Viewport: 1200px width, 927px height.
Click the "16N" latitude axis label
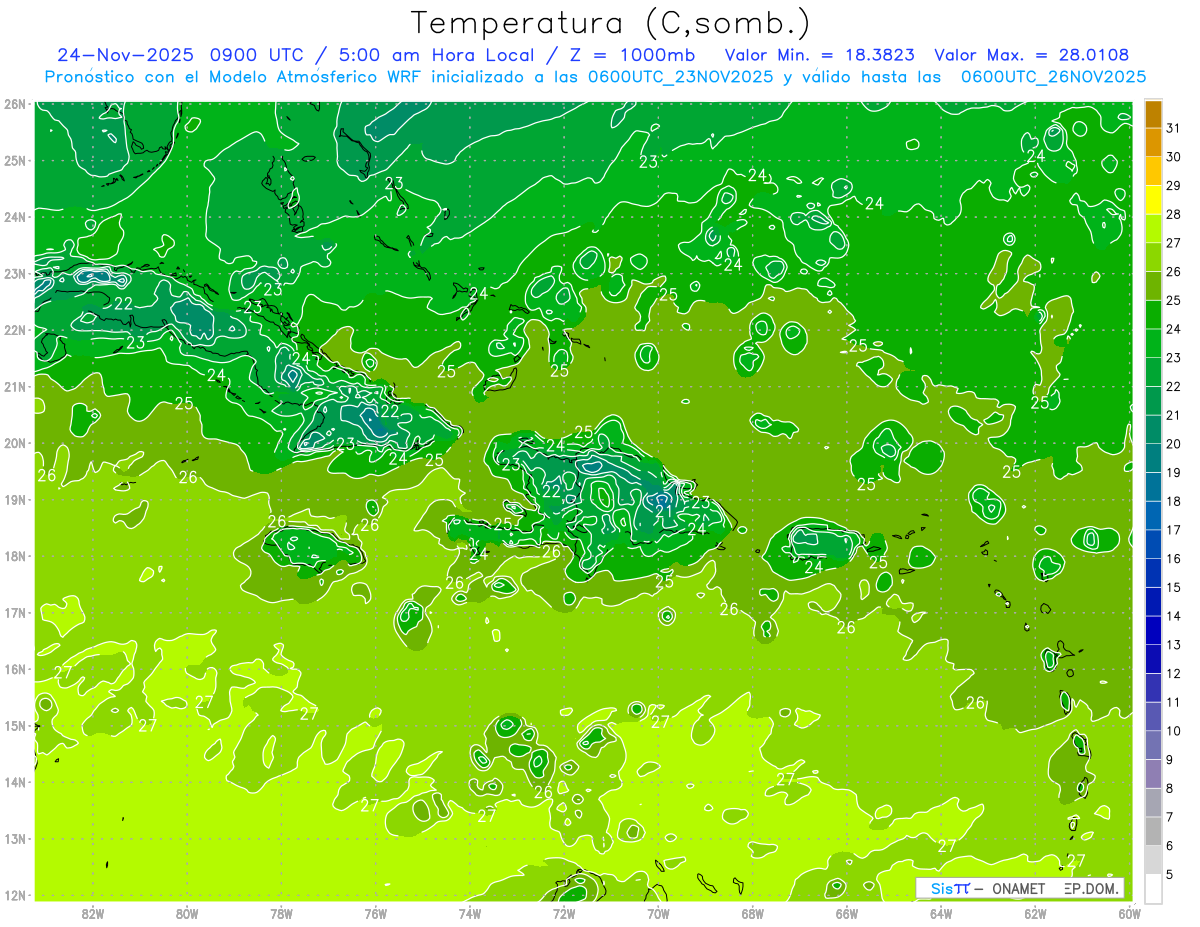tap(15, 669)
